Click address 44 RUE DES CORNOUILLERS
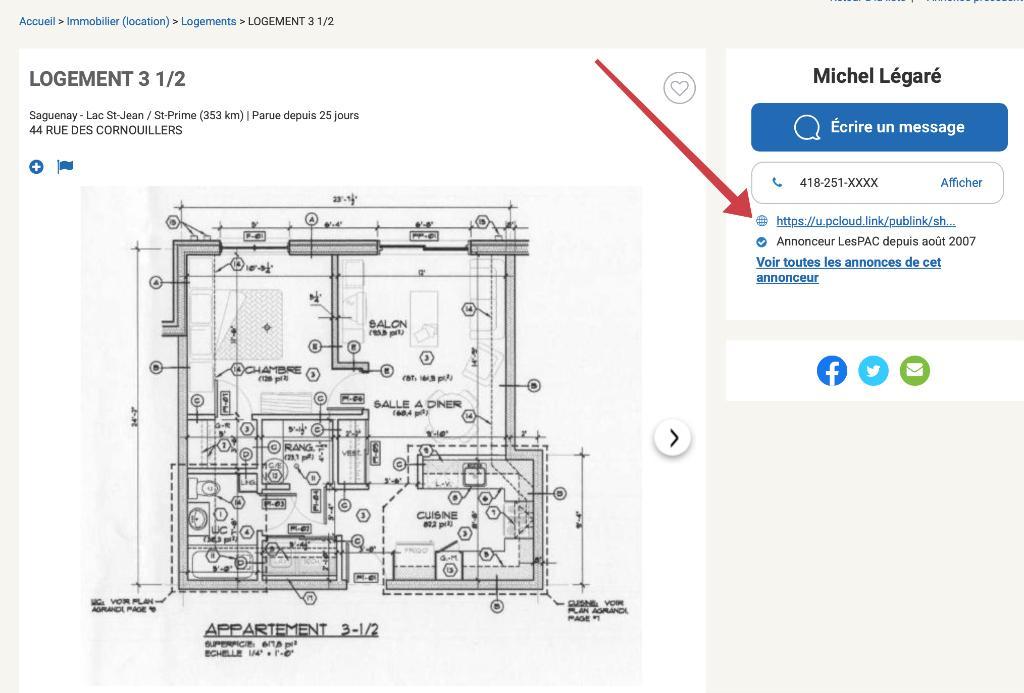This screenshot has height=693, width=1024. tap(106, 130)
